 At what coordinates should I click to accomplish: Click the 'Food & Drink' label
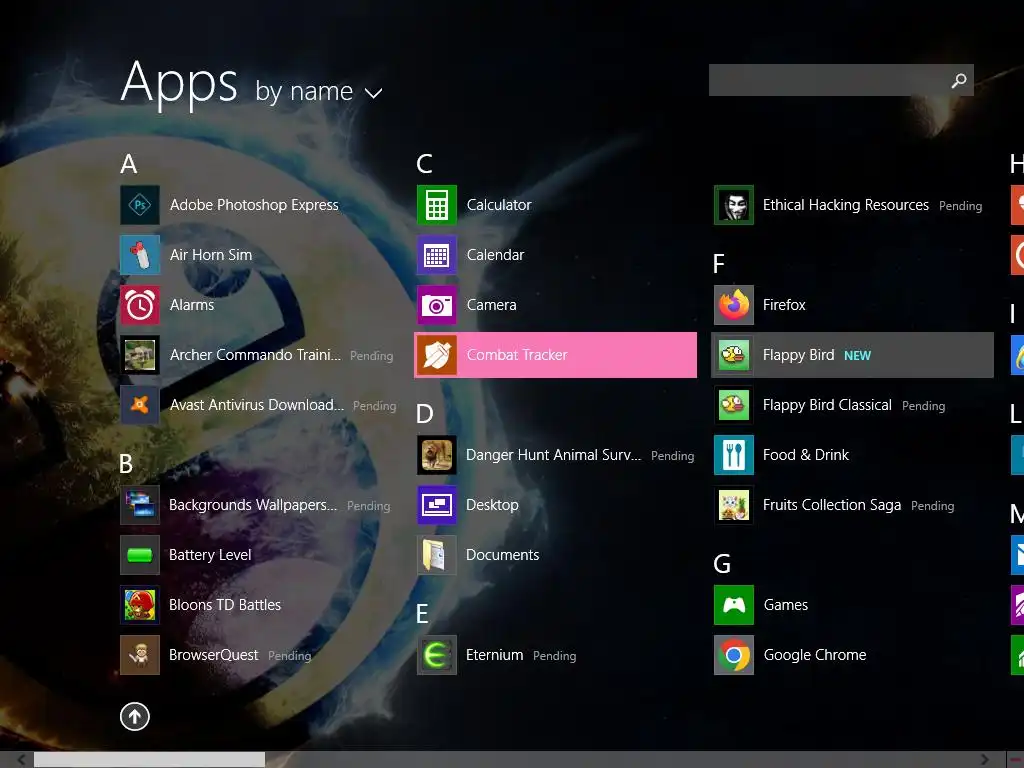click(x=806, y=455)
